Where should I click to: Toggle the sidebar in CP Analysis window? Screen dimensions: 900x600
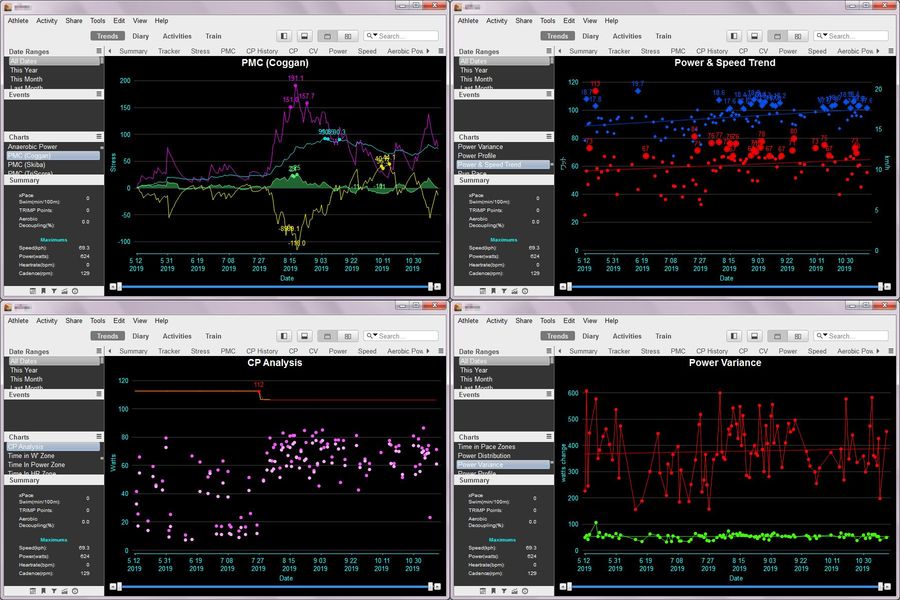[x=284, y=336]
